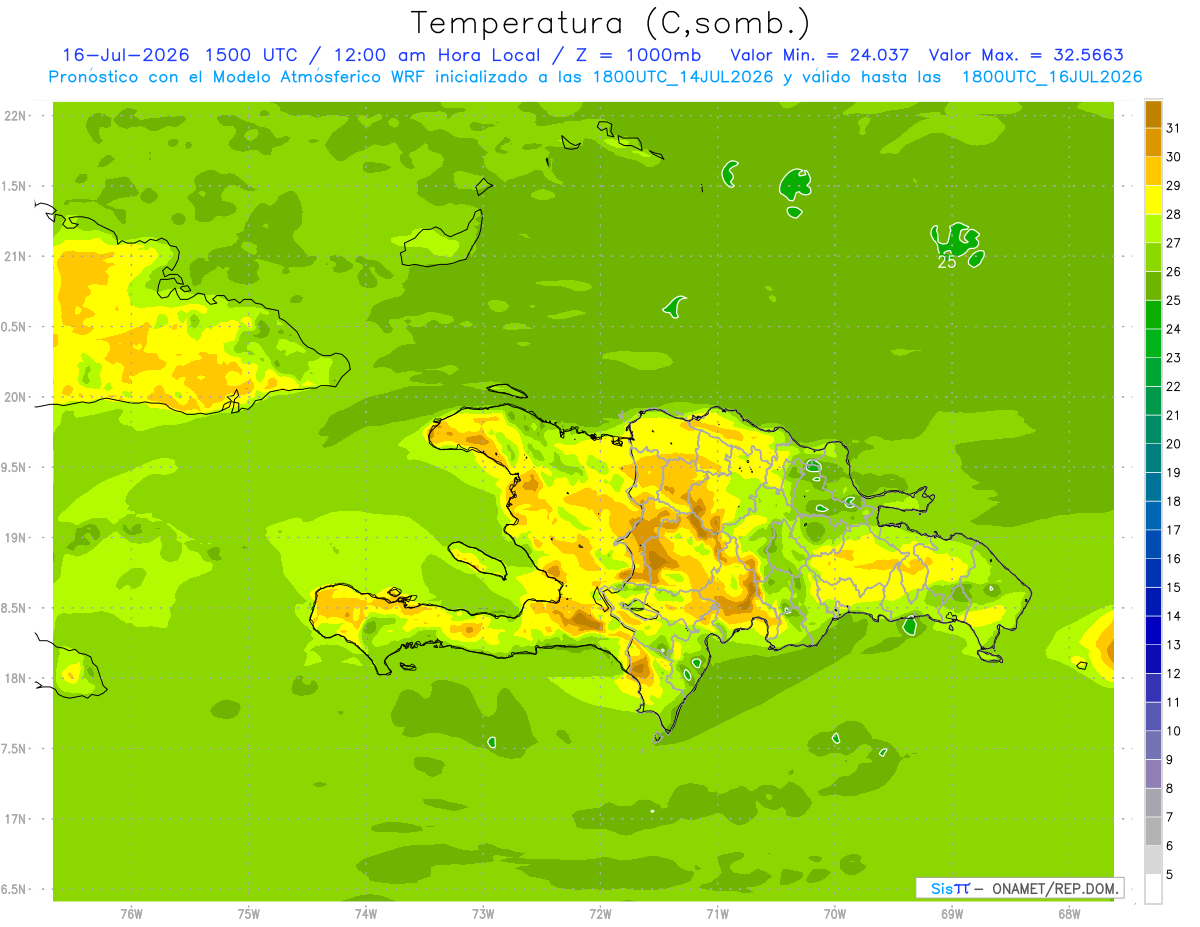Click the color bar value "13"
The height and width of the screenshot is (927, 1200).
1174,645
